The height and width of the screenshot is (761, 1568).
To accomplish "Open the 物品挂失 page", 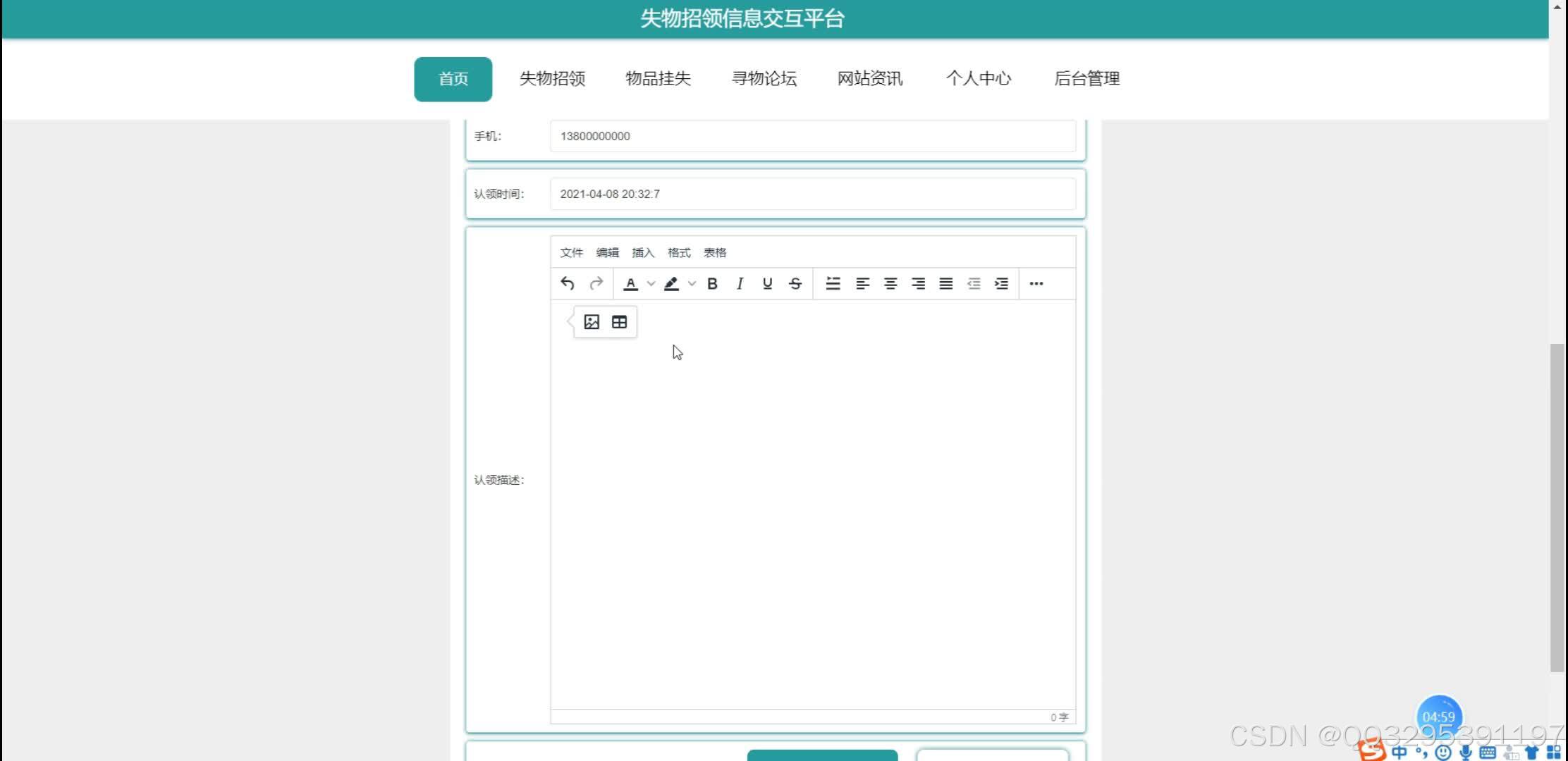I will pyautogui.click(x=658, y=78).
